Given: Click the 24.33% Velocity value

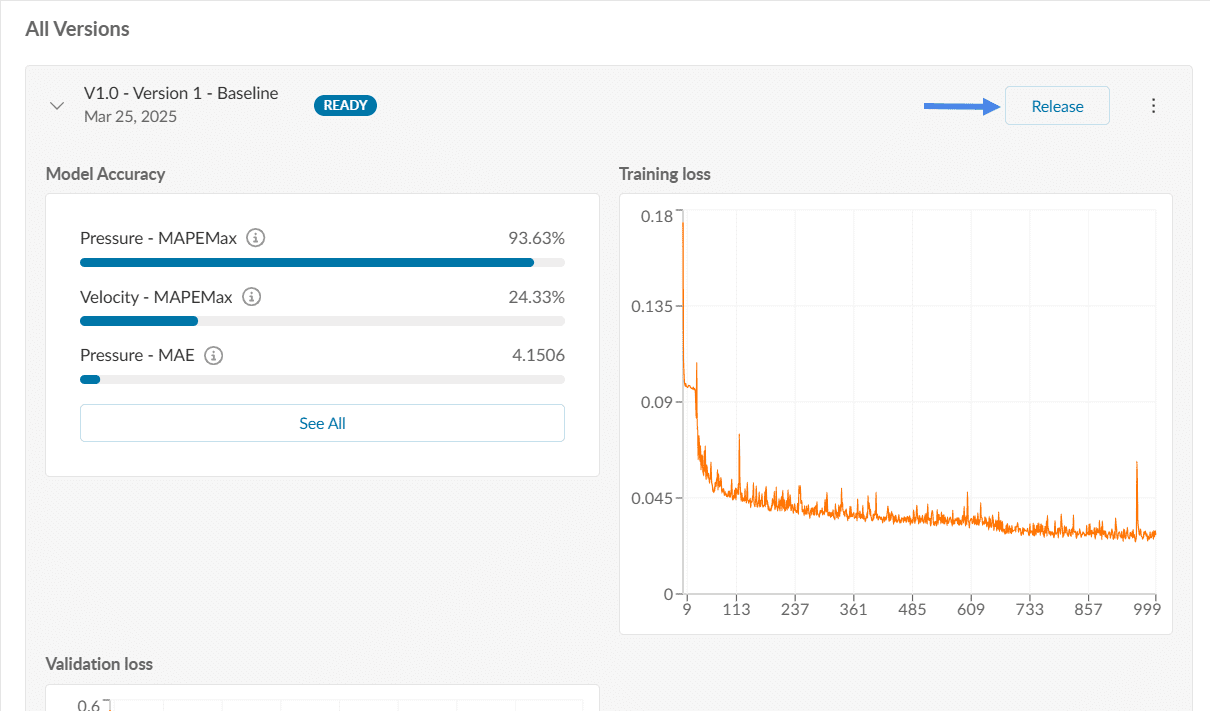Looking at the screenshot, I should coord(536,297).
